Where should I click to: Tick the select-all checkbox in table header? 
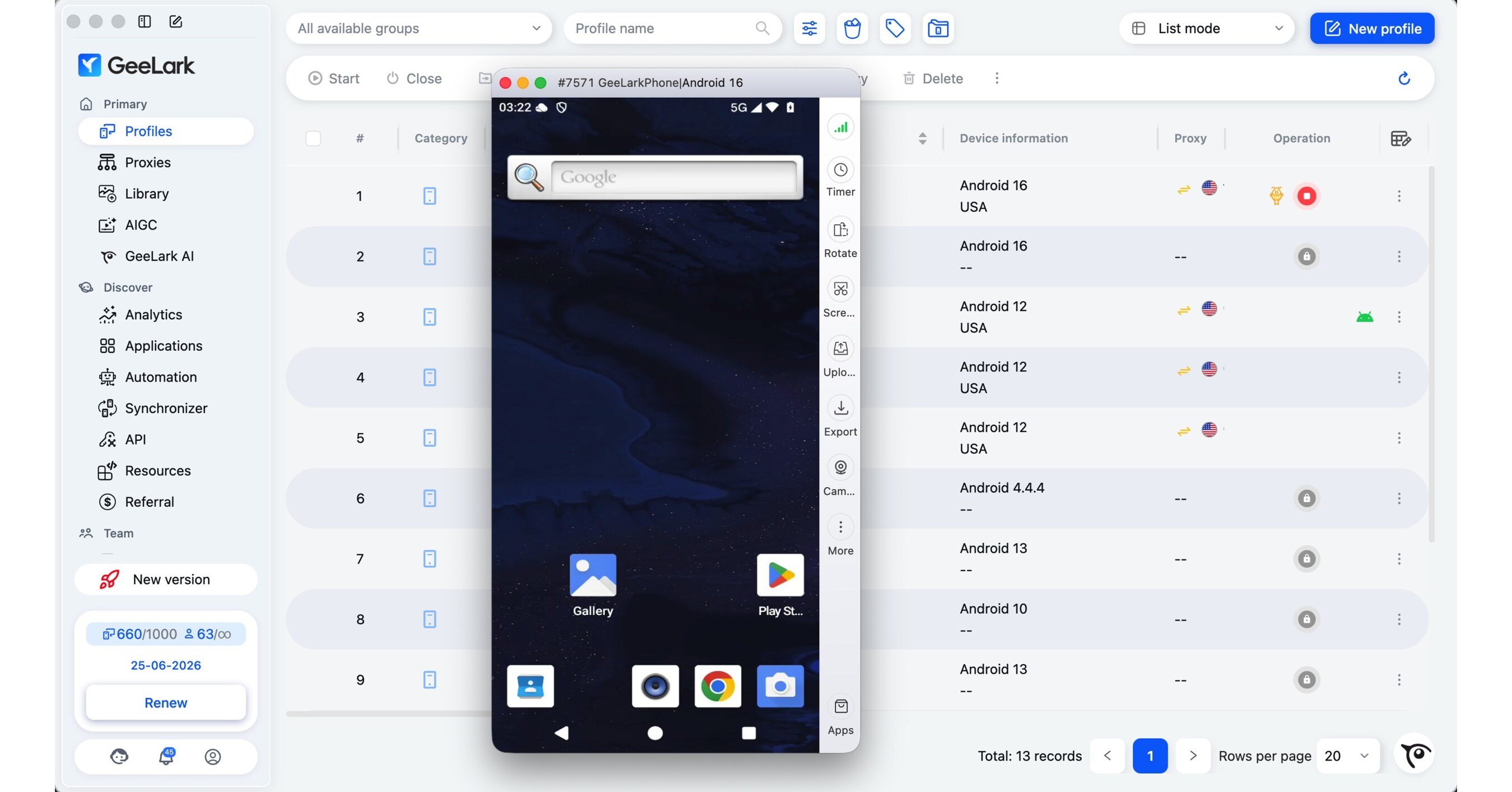(x=313, y=138)
